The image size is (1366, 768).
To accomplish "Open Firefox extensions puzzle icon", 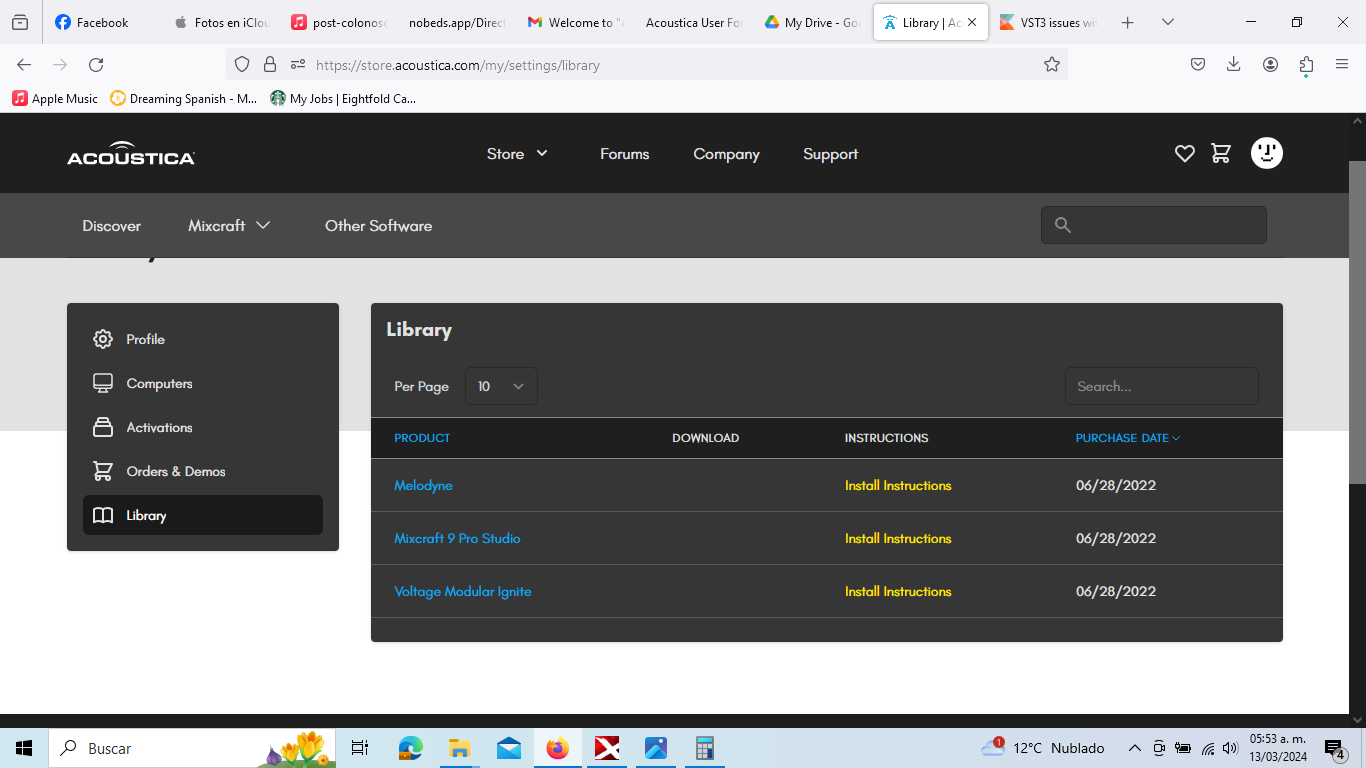I will coord(1306,64).
